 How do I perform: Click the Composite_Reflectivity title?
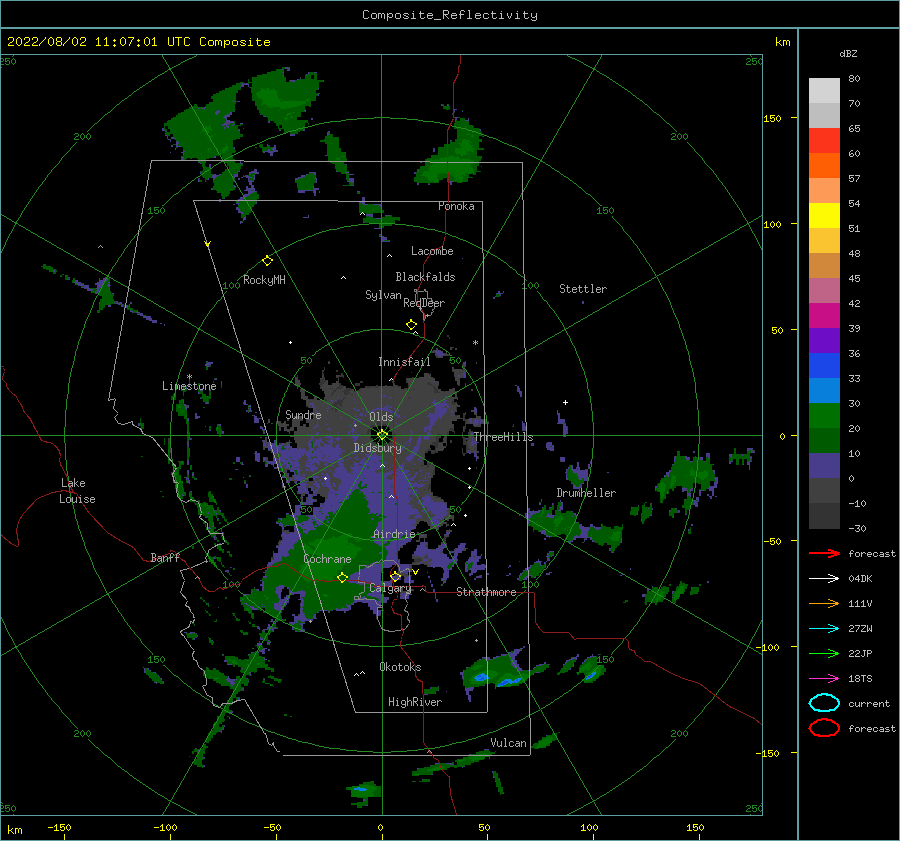coord(450,15)
